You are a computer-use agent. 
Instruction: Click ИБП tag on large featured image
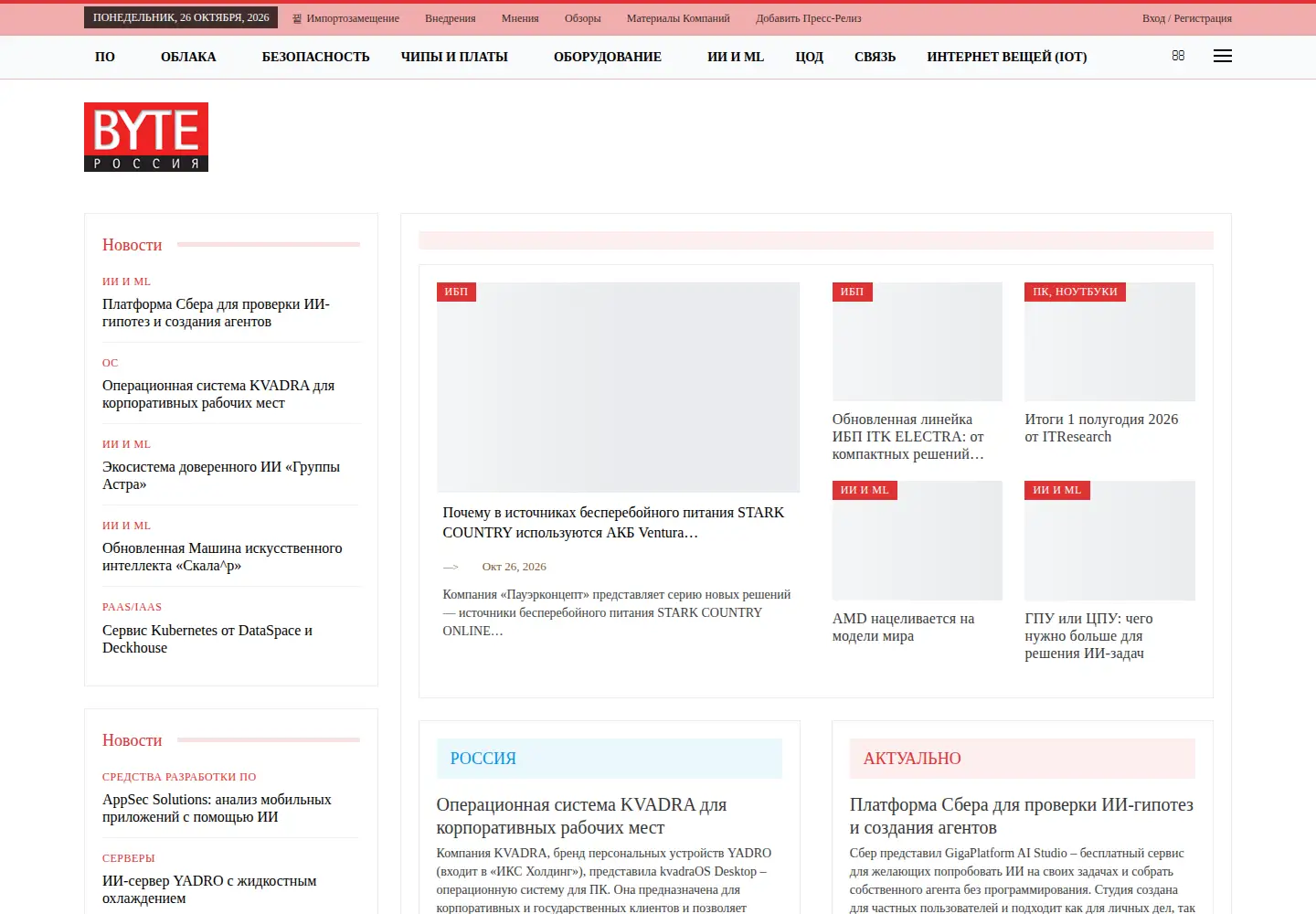click(456, 292)
